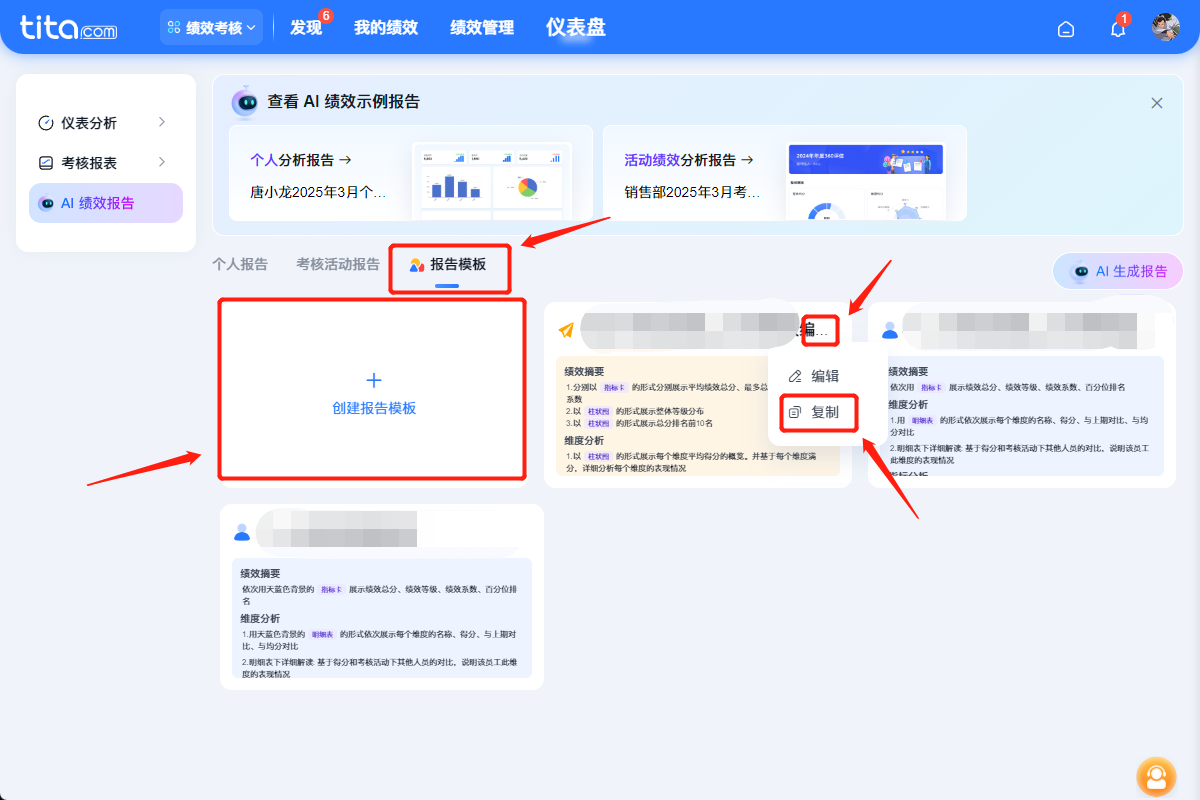Click the AI robot icon in the banner
The height and width of the screenshot is (800, 1200).
pyautogui.click(x=245, y=101)
